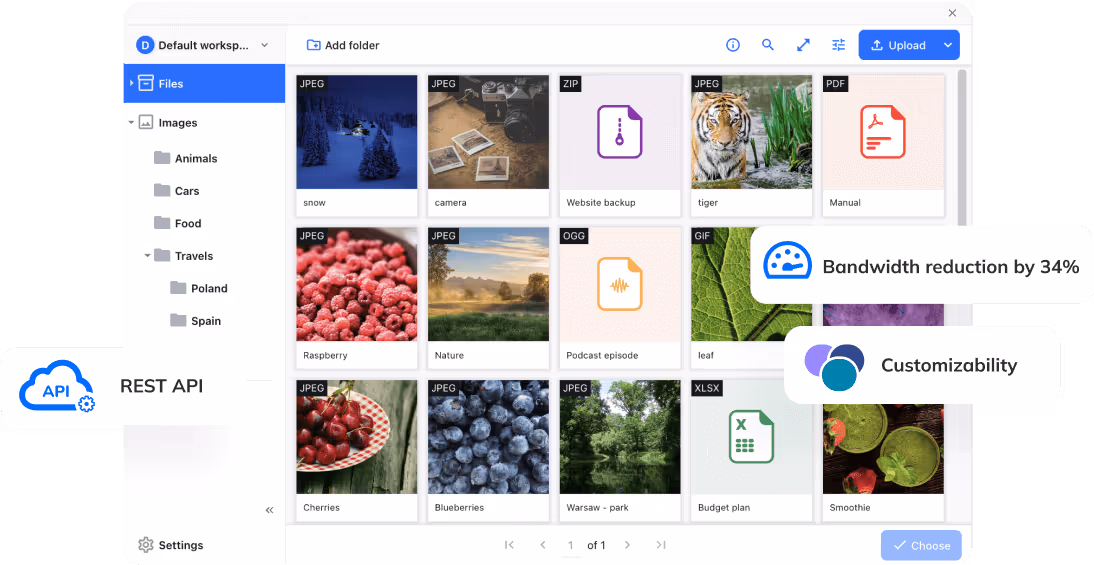
Task: Go to next page arrow
Action: point(627,545)
